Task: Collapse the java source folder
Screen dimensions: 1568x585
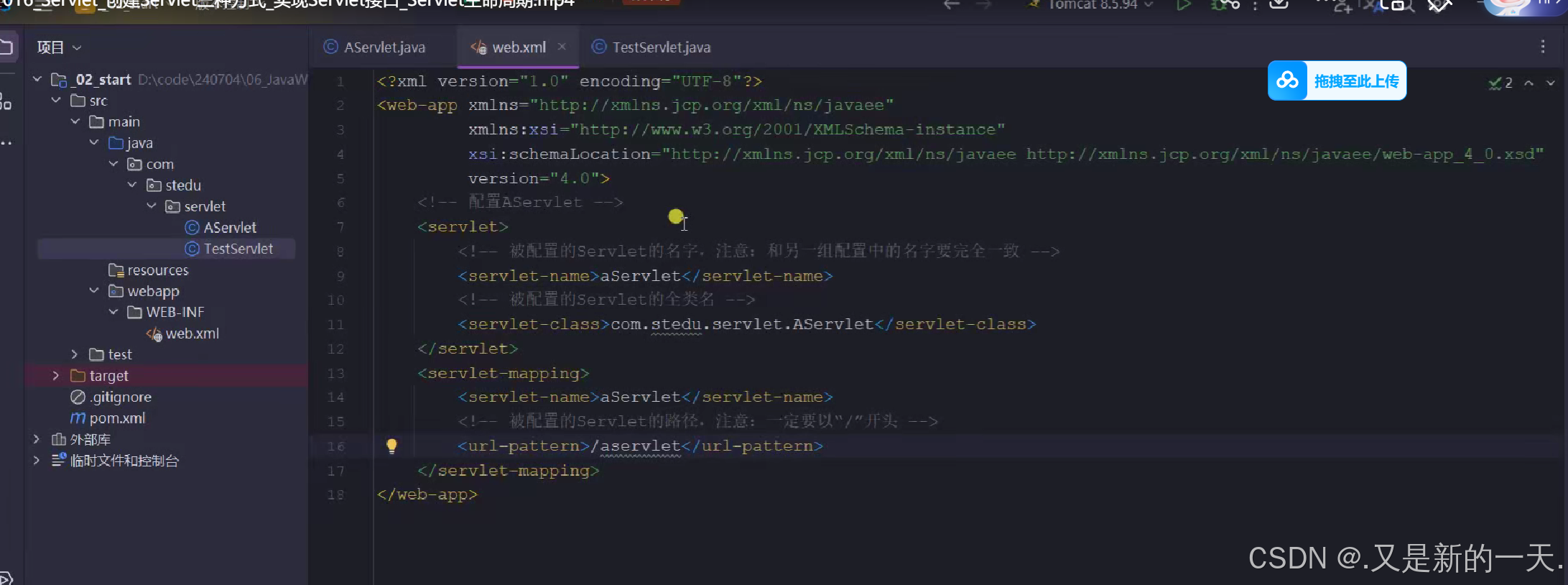Action: pyautogui.click(x=94, y=142)
